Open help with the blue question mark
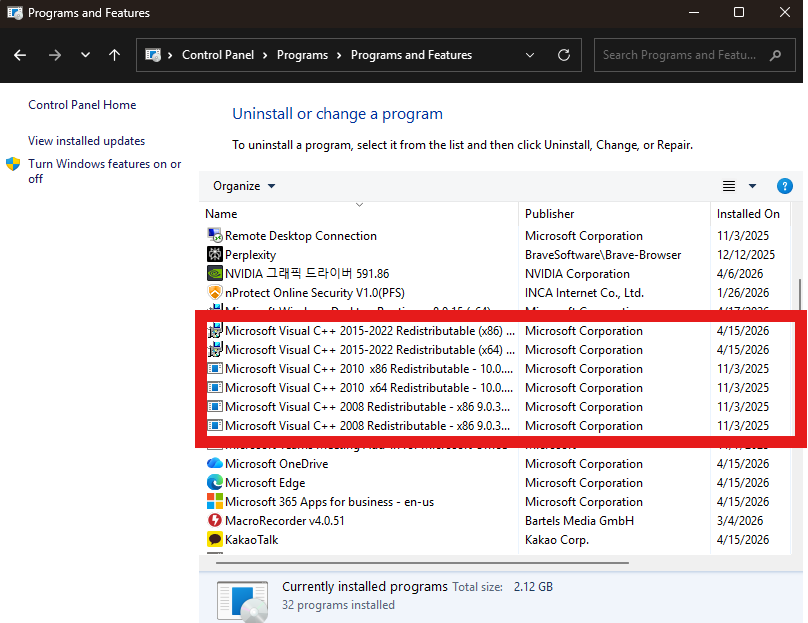Screen dimensions: 808x623 [785, 186]
